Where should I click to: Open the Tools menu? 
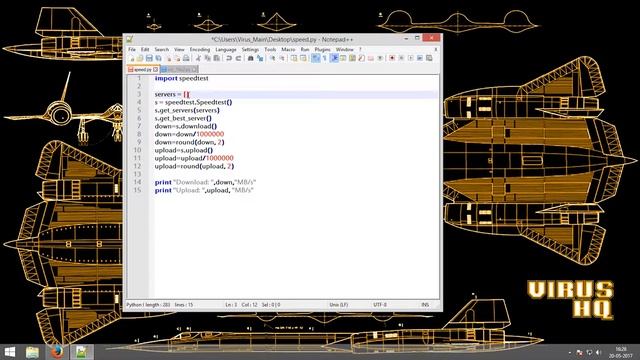[270, 49]
